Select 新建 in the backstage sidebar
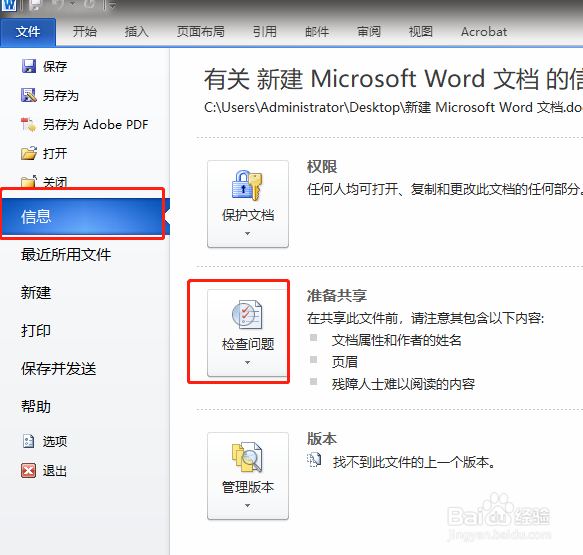 click(36, 293)
